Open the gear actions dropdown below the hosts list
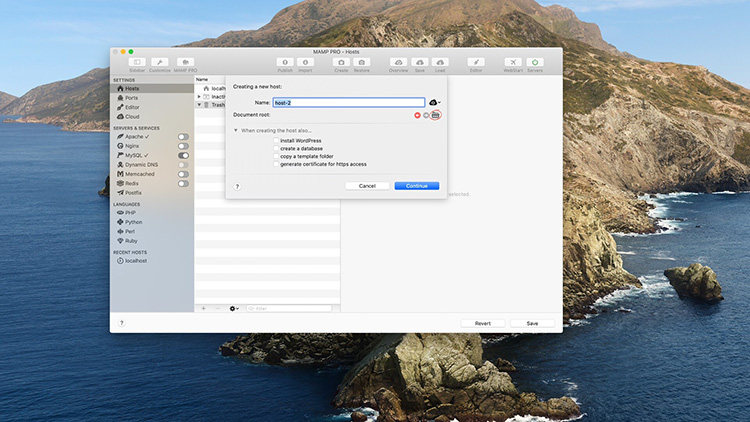The height and width of the screenshot is (422, 750). [x=234, y=309]
